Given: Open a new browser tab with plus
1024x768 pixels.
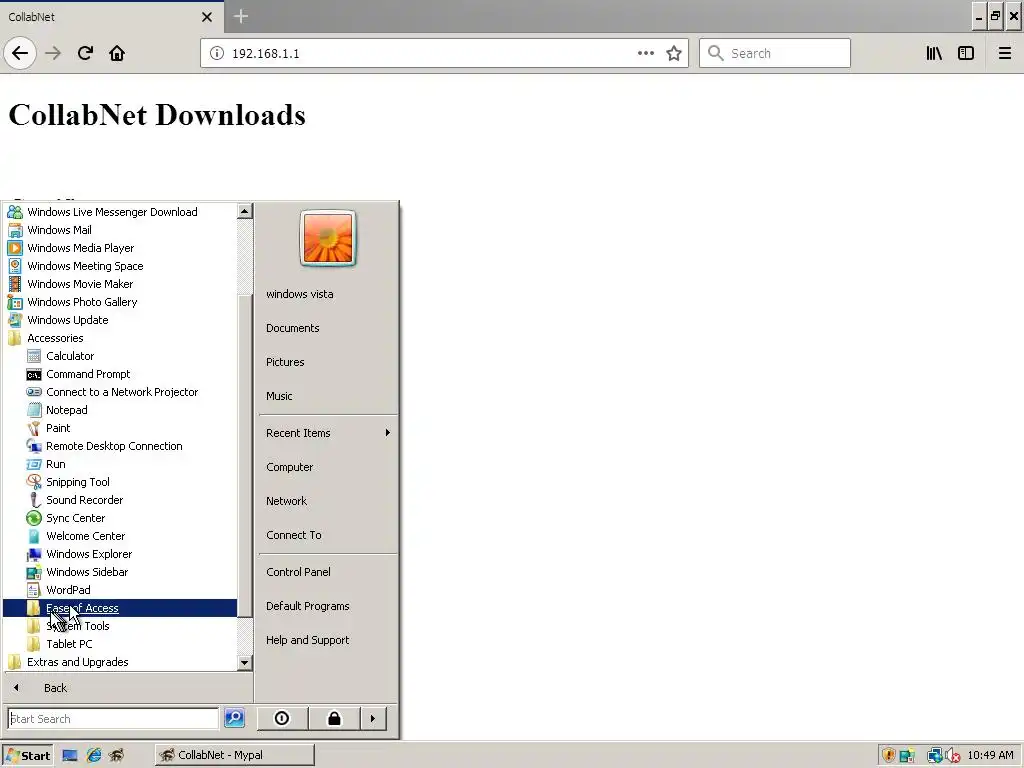Looking at the screenshot, I should tap(240, 16).
